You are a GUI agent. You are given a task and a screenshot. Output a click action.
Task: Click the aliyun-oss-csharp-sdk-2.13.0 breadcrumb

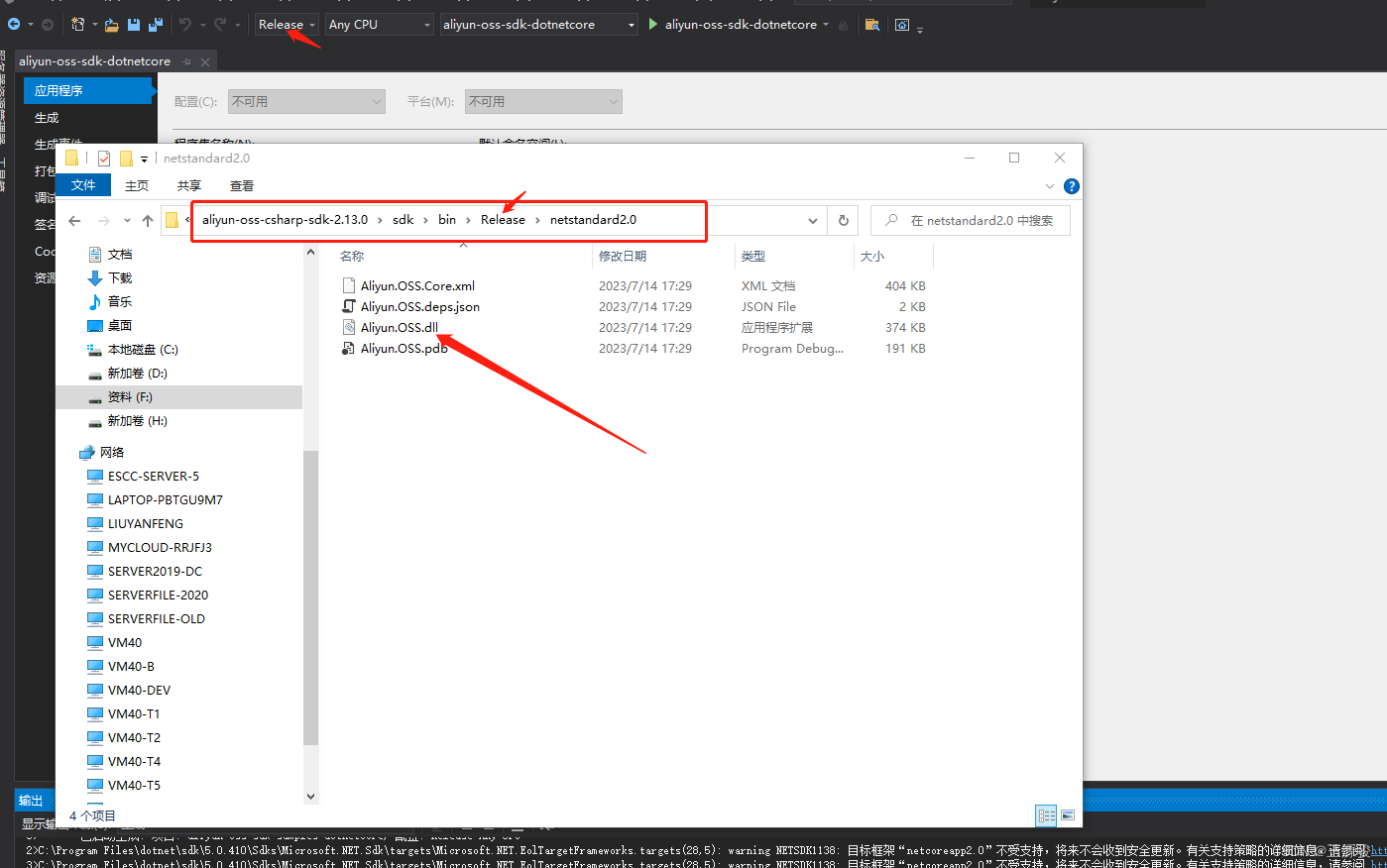click(x=285, y=220)
